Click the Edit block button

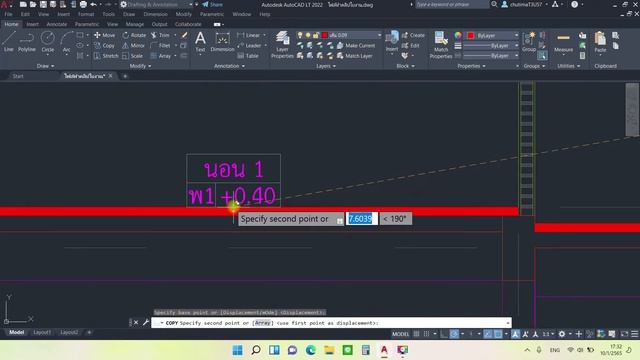[x=411, y=45]
